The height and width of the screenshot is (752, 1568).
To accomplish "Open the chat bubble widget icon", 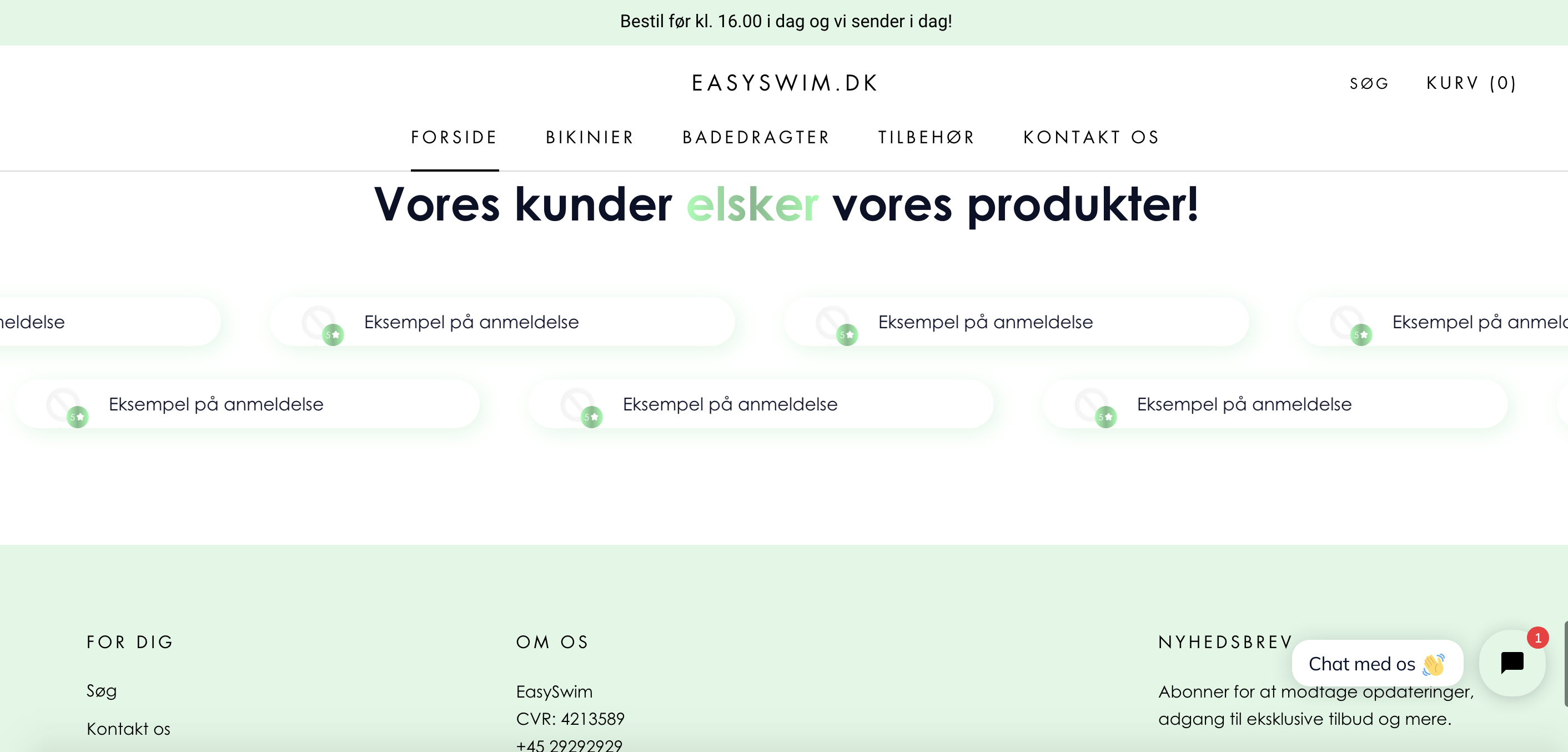I will pyautogui.click(x=1511, y=663).
